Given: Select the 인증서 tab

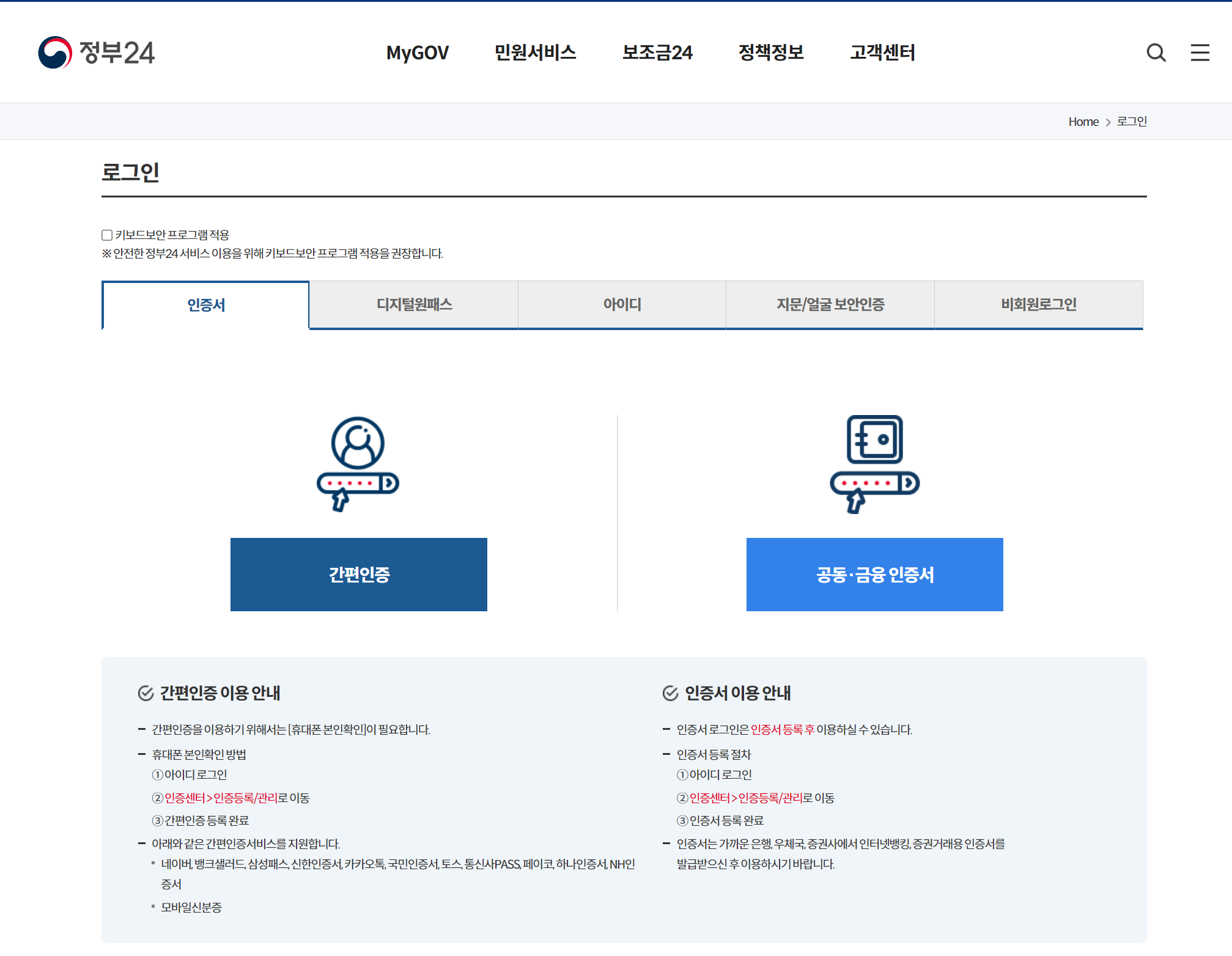Looking at the screenshot, I should click(x=206, y=305).
